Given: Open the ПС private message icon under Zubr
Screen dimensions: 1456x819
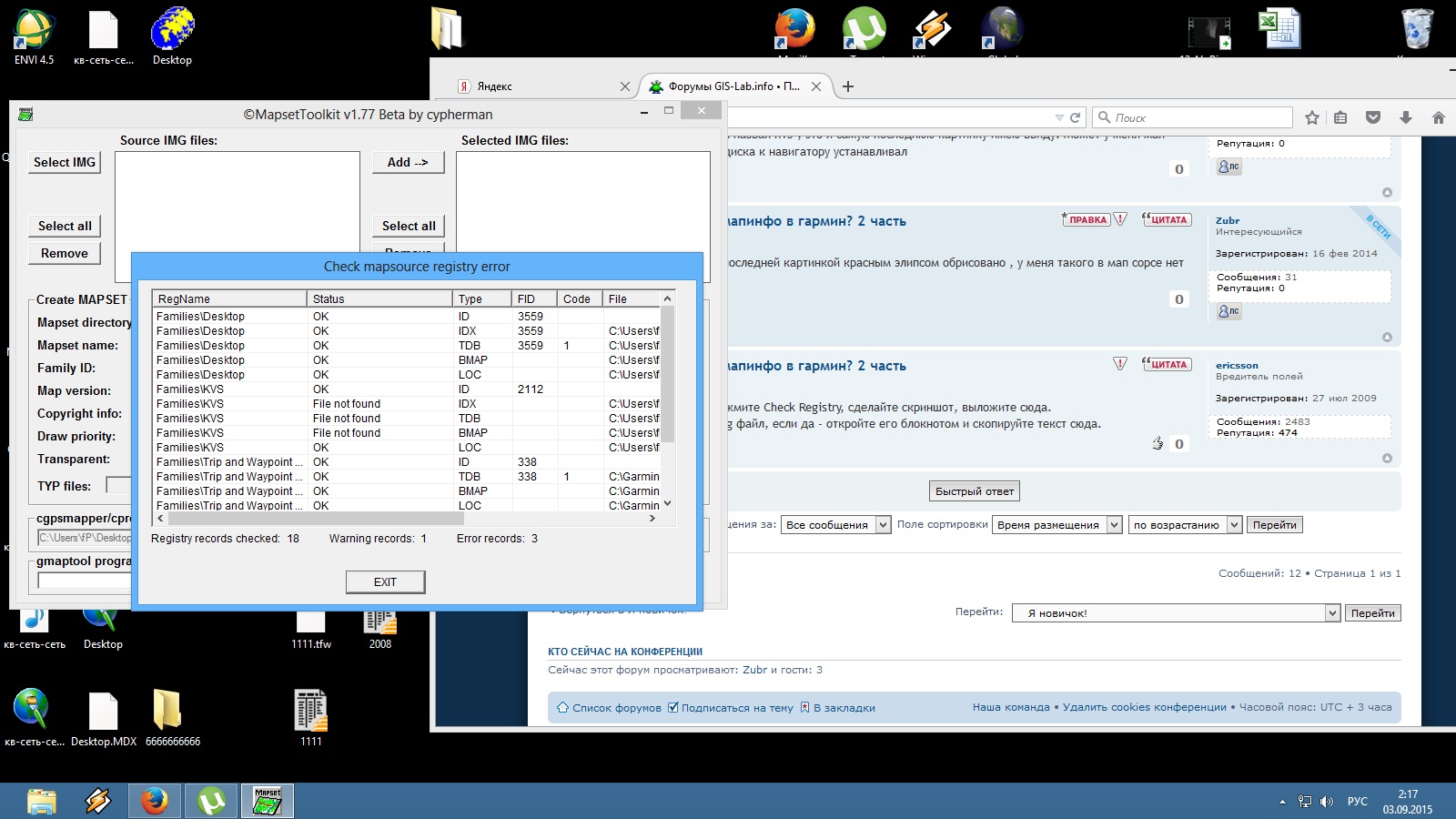Looking at the screenshot, I should (1228, 311).
